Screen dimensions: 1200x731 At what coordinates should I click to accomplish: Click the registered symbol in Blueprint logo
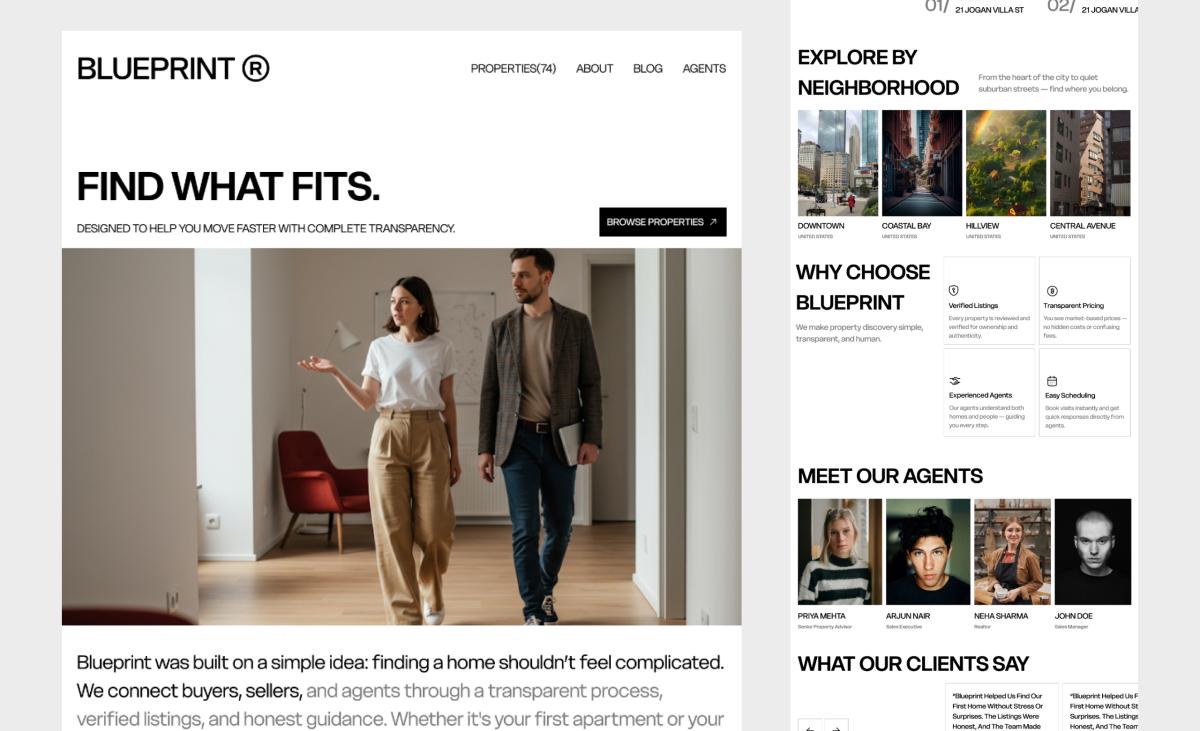tap(256, 68)
